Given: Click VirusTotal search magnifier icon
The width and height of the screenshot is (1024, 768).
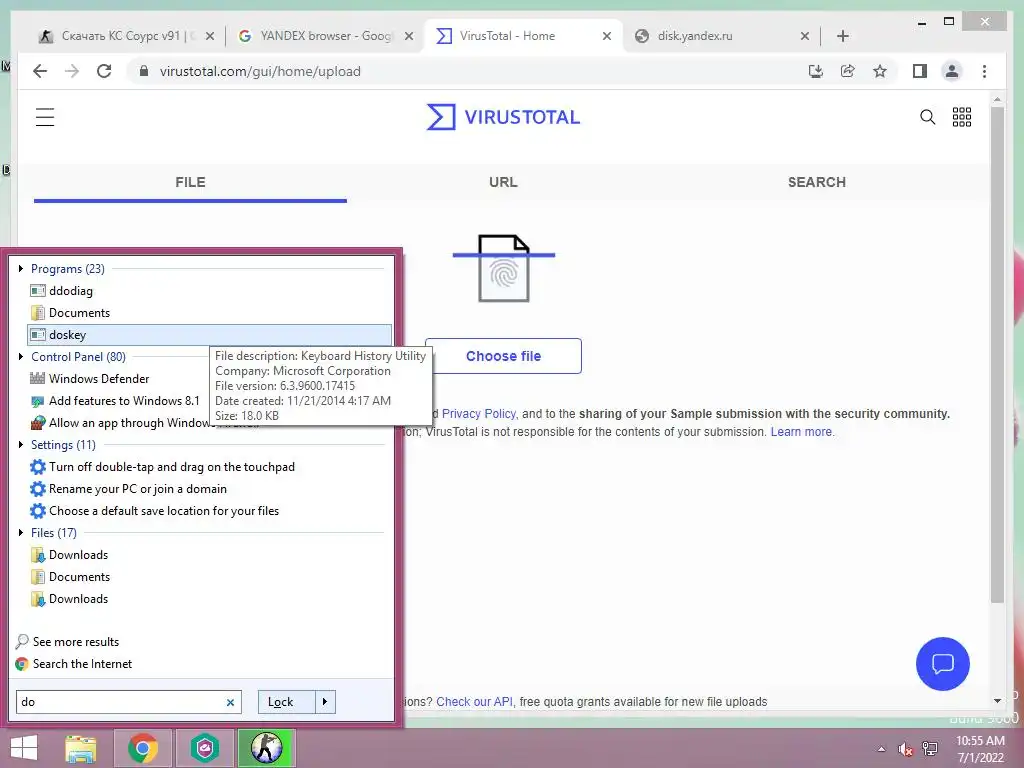Looking at the screenshot, I should click(x=927, y=117).
